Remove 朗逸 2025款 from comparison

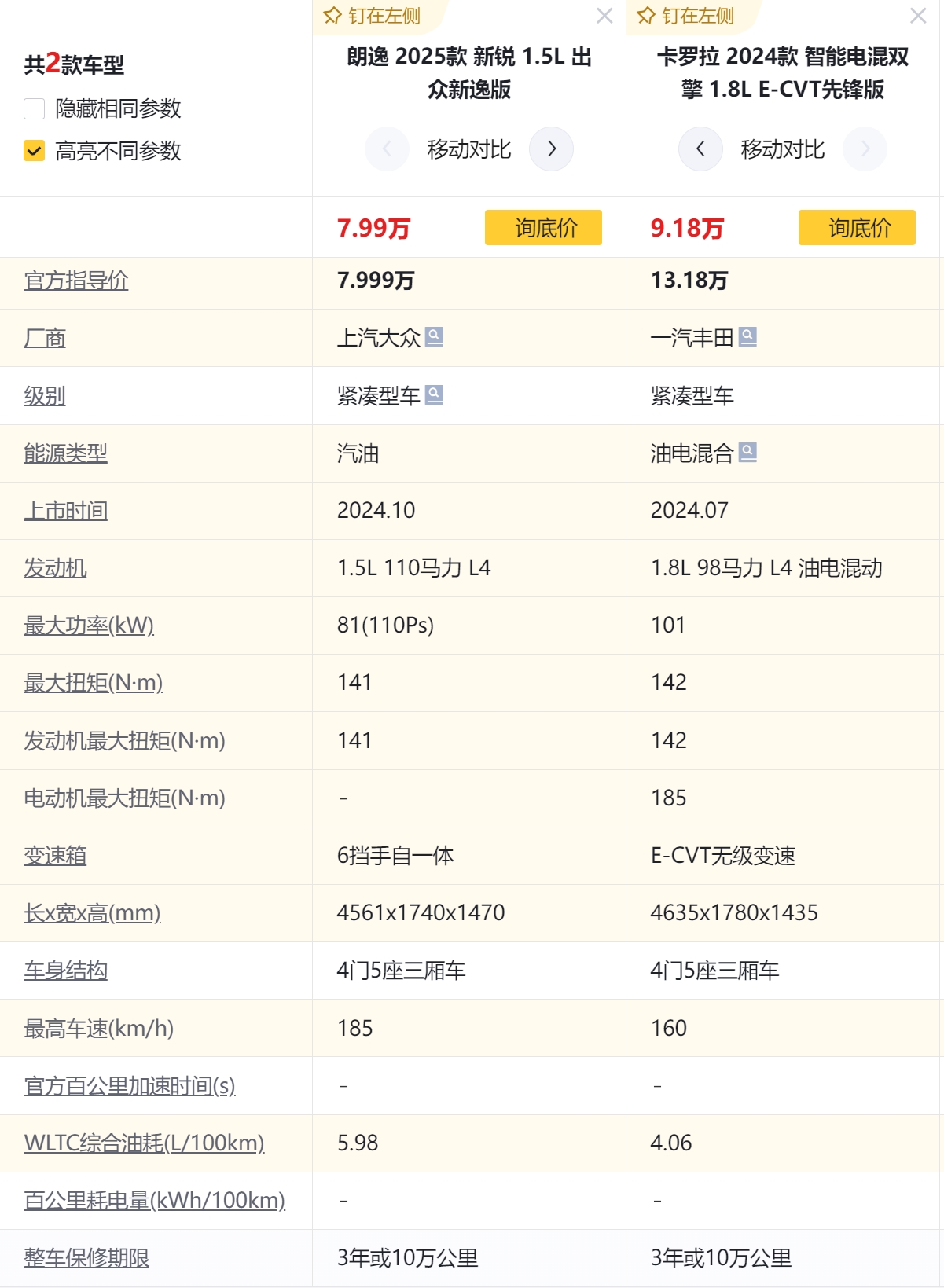point(604,16)
